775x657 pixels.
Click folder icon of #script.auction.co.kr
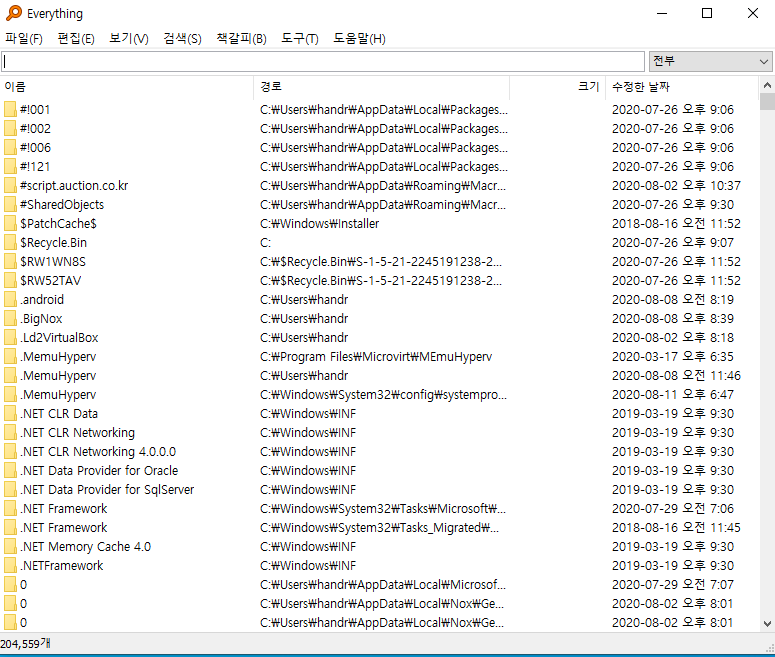pos(10,185)
